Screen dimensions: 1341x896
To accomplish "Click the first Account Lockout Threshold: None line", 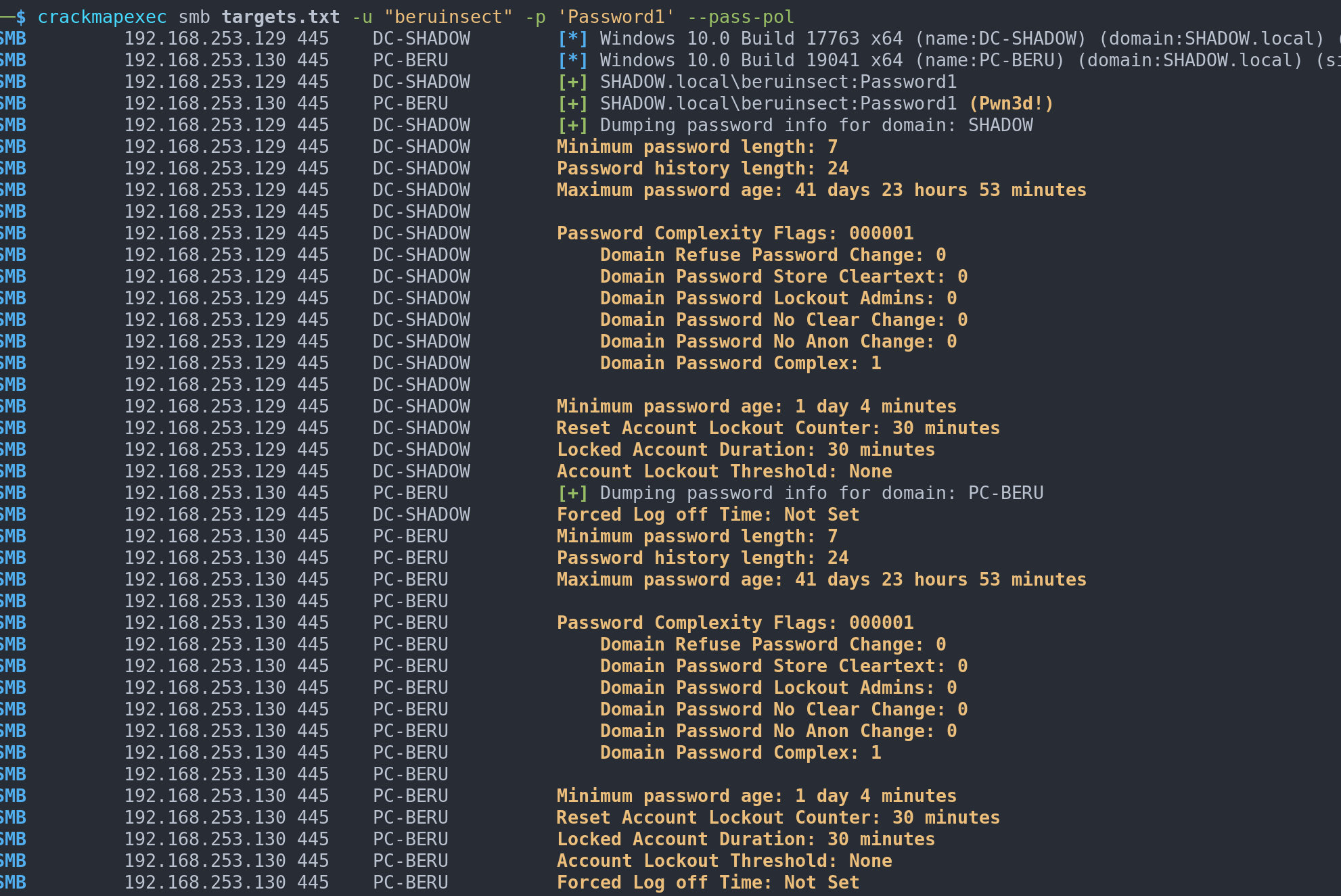I will click(724, 471).
